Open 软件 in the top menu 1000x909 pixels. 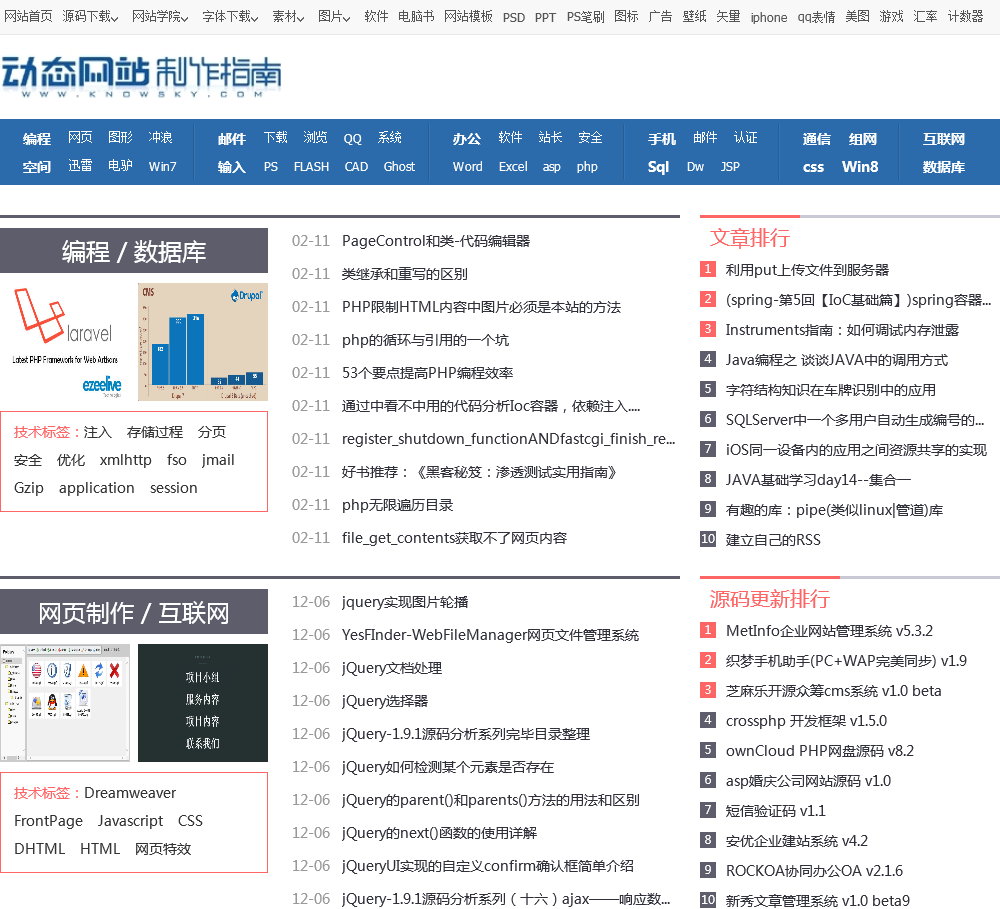tap(376, 17)
